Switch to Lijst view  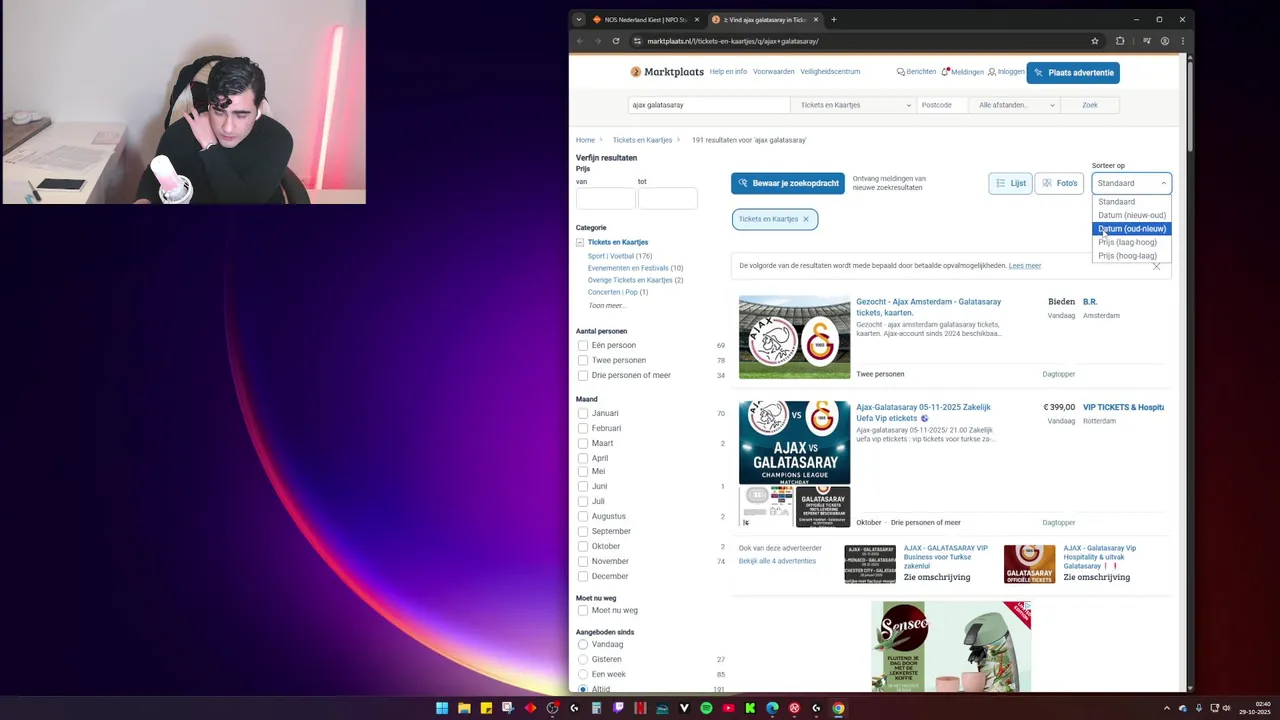pos(1010,183)
